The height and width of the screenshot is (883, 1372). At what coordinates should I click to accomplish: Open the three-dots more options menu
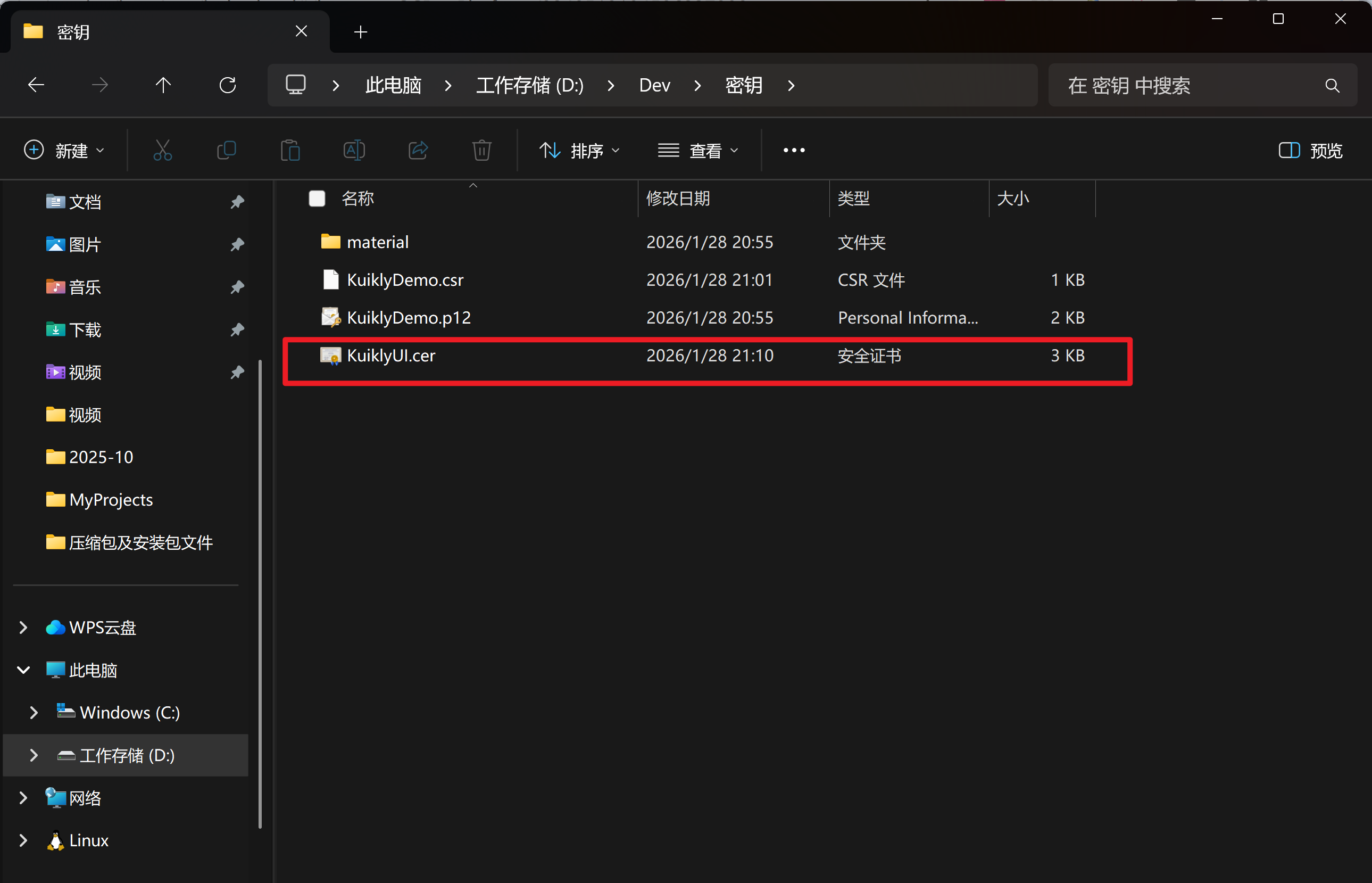pos(794,150)
